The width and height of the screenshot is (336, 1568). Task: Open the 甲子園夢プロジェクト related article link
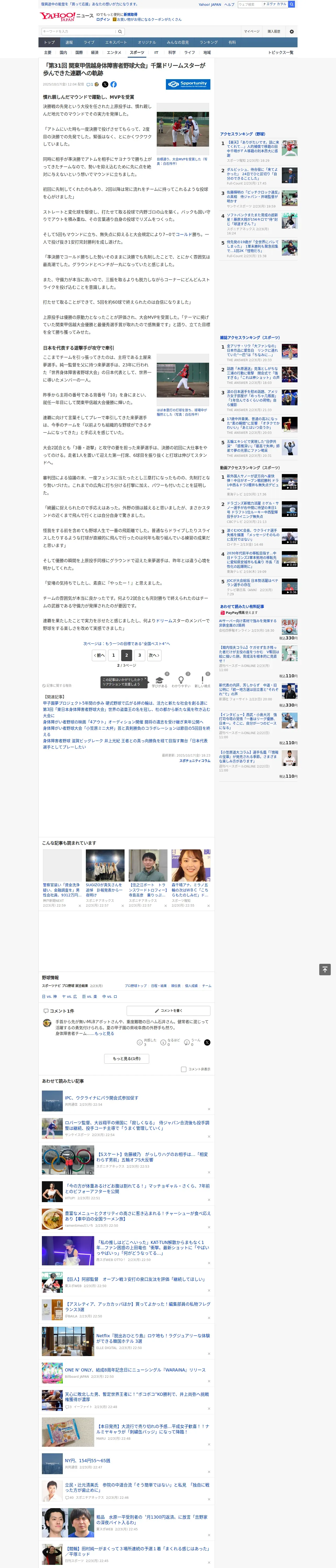click(125, 703)
